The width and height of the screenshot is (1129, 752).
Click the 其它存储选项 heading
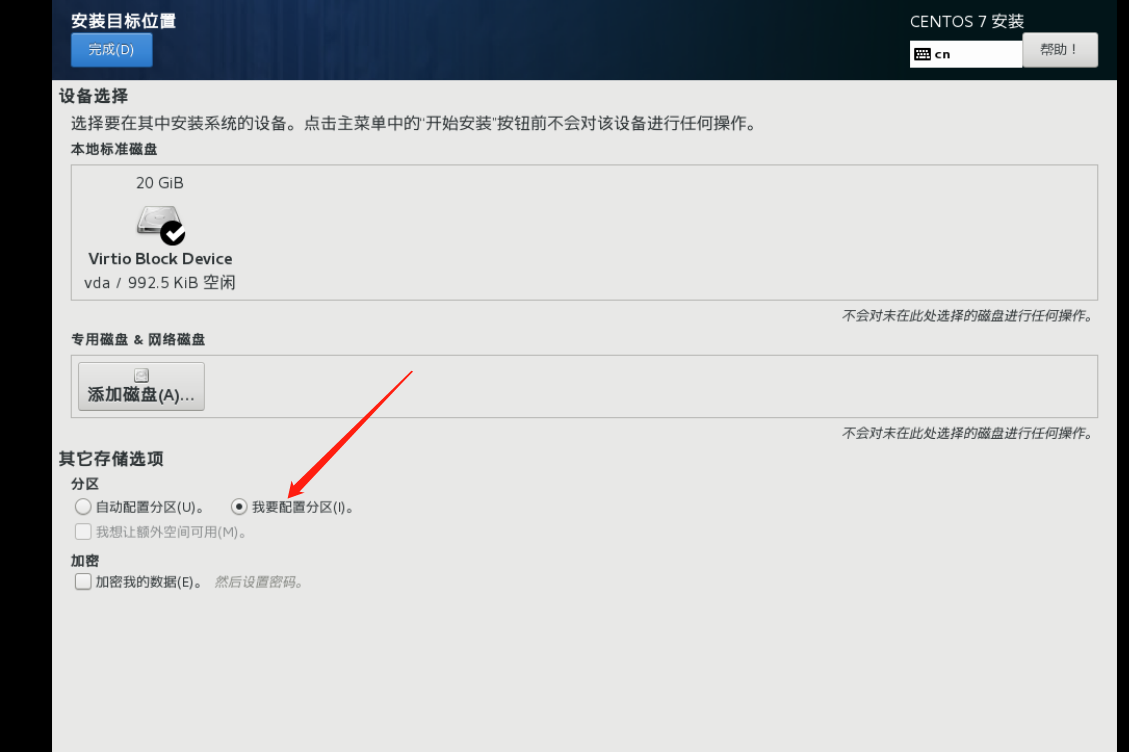pyautogui.click(x=111, y=459)
